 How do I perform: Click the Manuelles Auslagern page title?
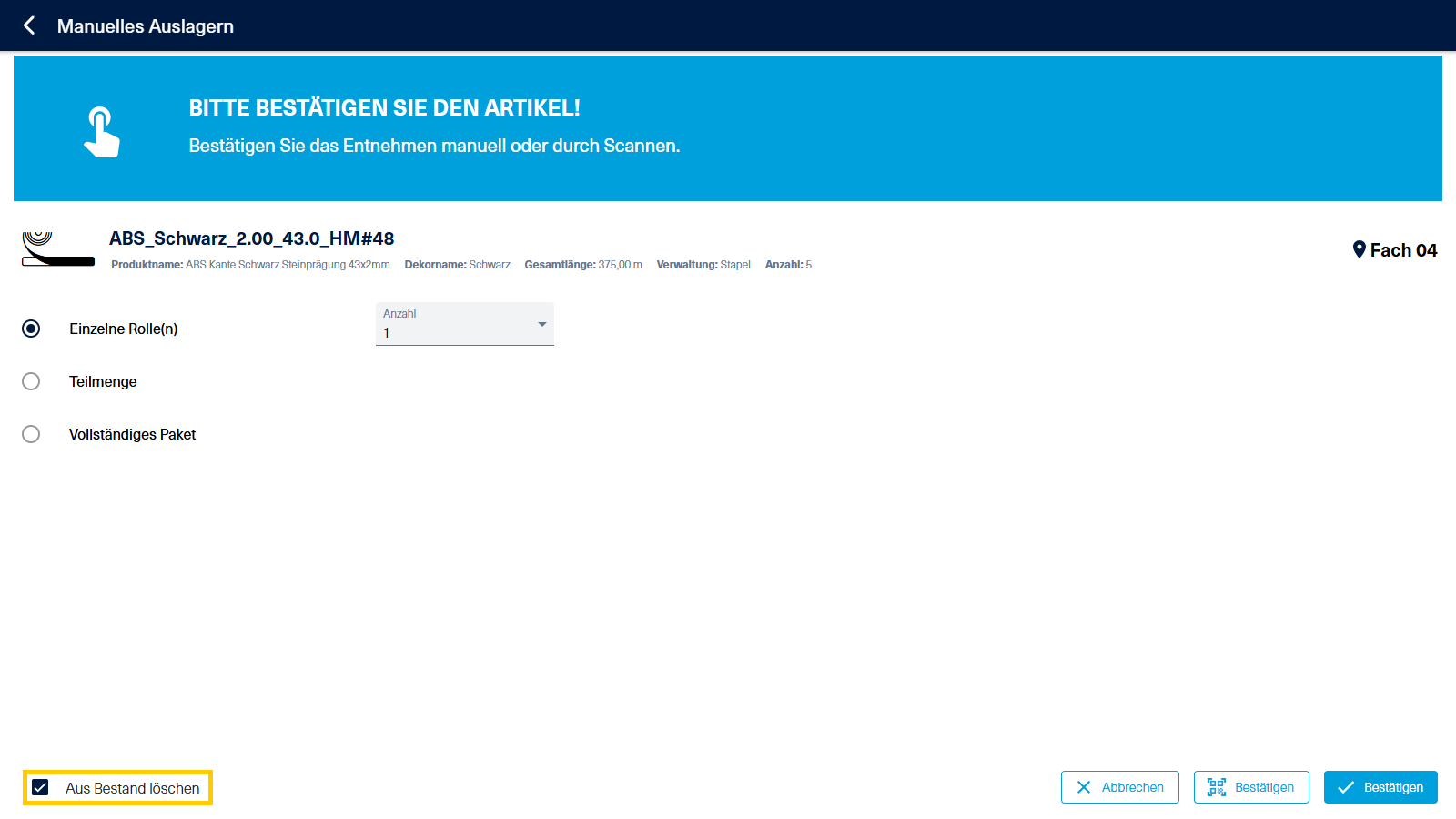(146, 26)
